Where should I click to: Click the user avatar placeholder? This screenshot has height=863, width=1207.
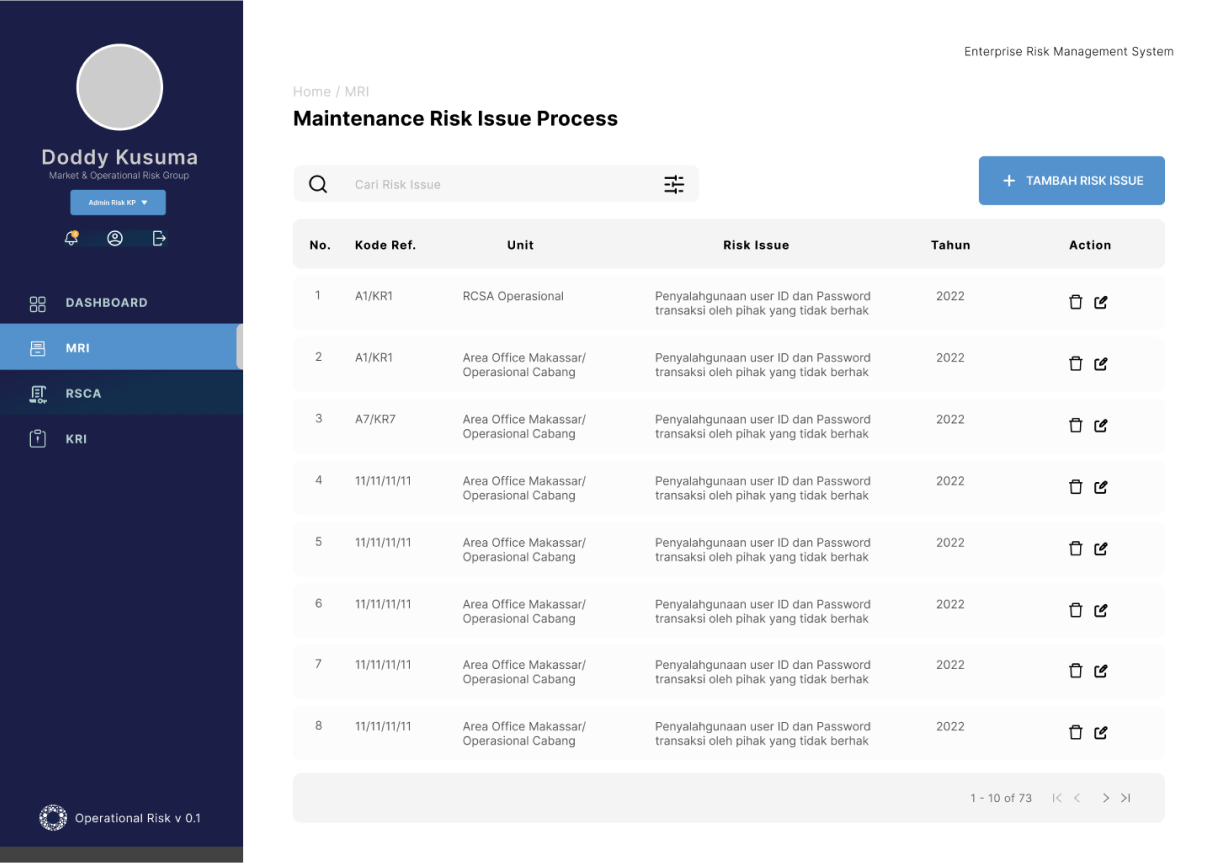[120, 87]
